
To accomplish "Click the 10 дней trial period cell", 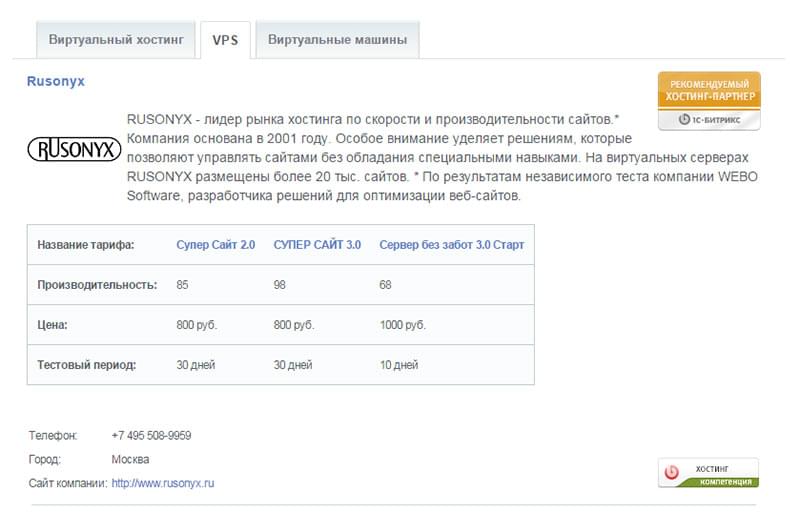I will [398, 365].
